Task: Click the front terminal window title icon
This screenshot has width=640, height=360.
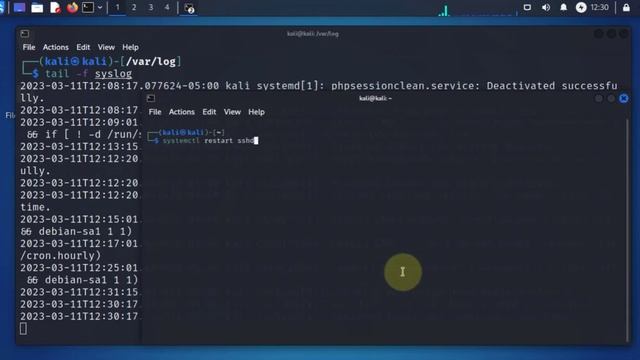Action: 151,98
